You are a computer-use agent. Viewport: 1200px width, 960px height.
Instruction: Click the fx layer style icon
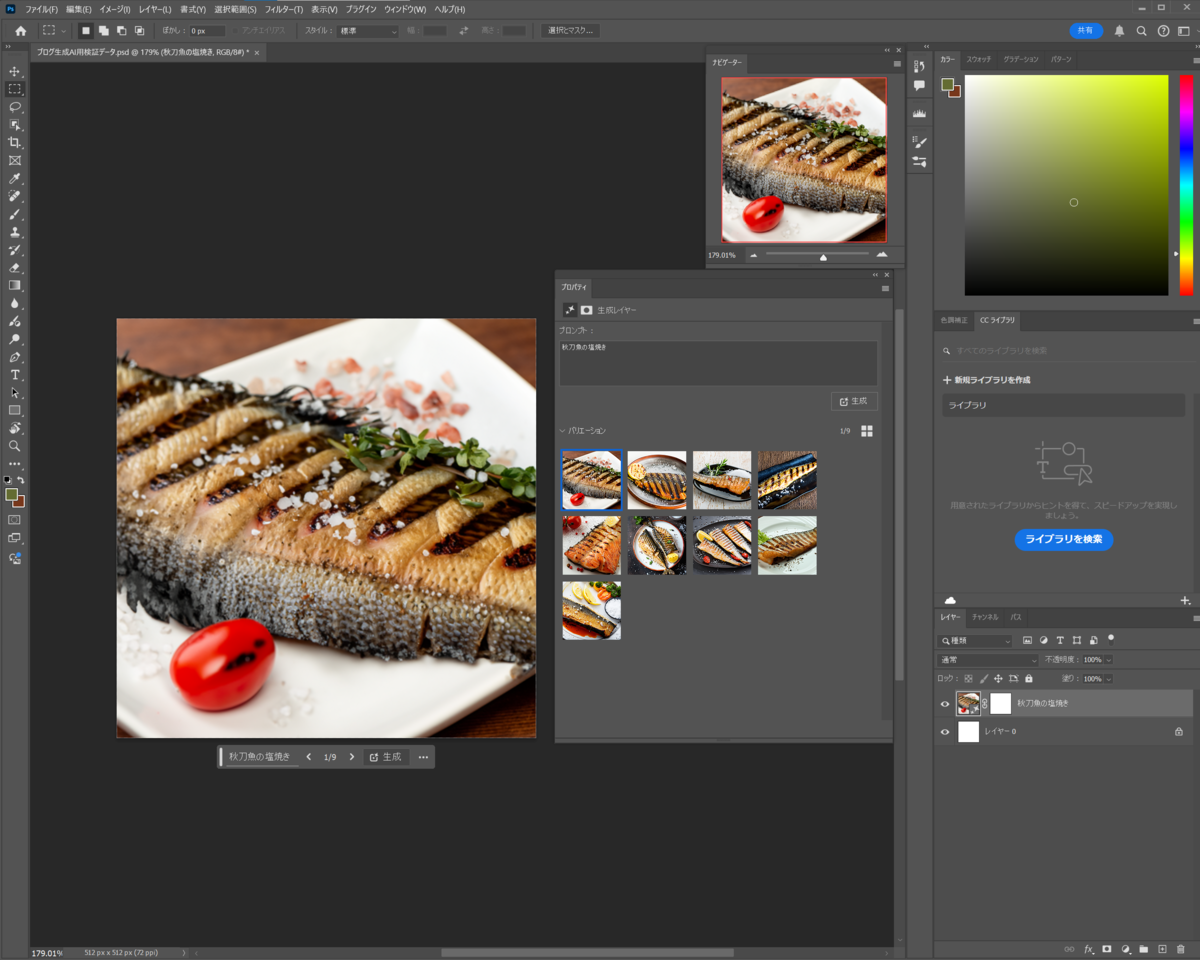[x=1089, y=948]
